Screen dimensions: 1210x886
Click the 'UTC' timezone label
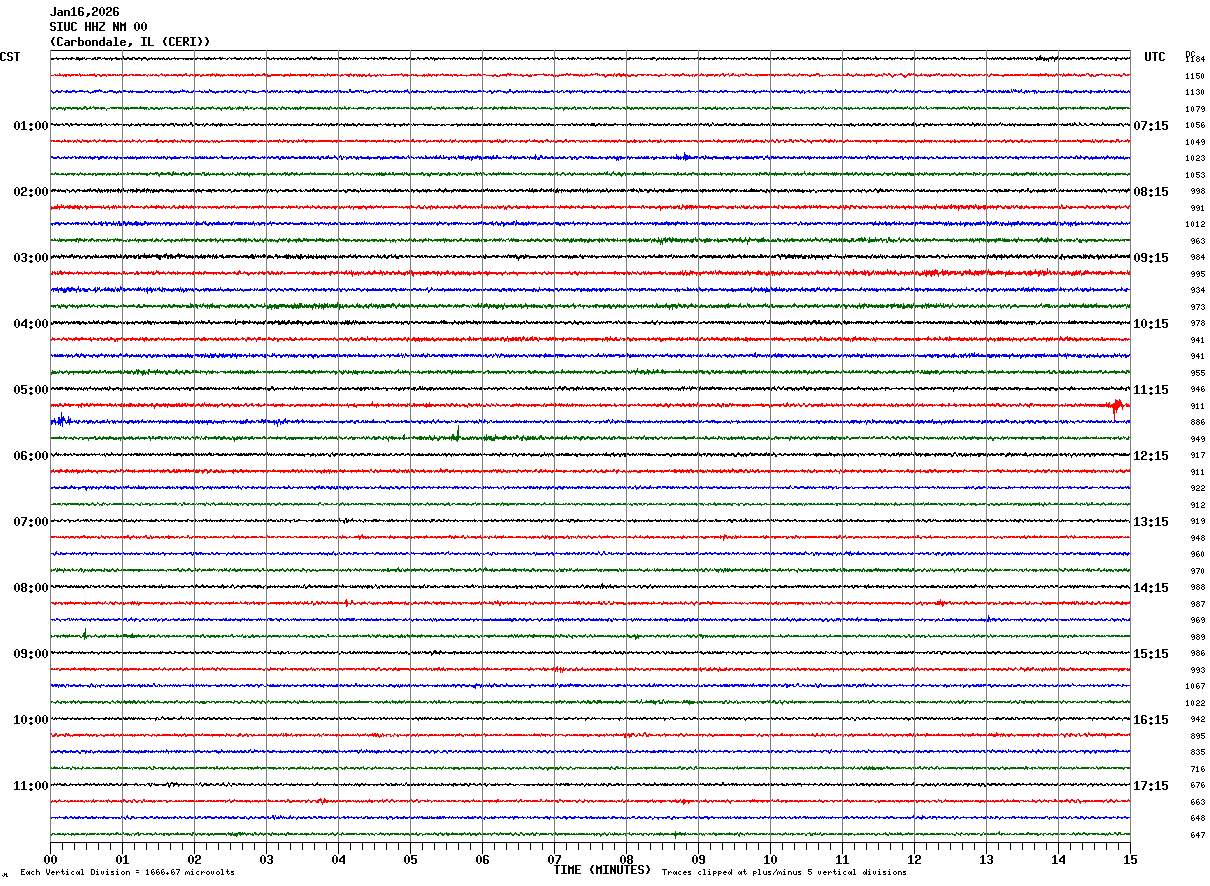pyautogui.click(x=1155, y=57)
